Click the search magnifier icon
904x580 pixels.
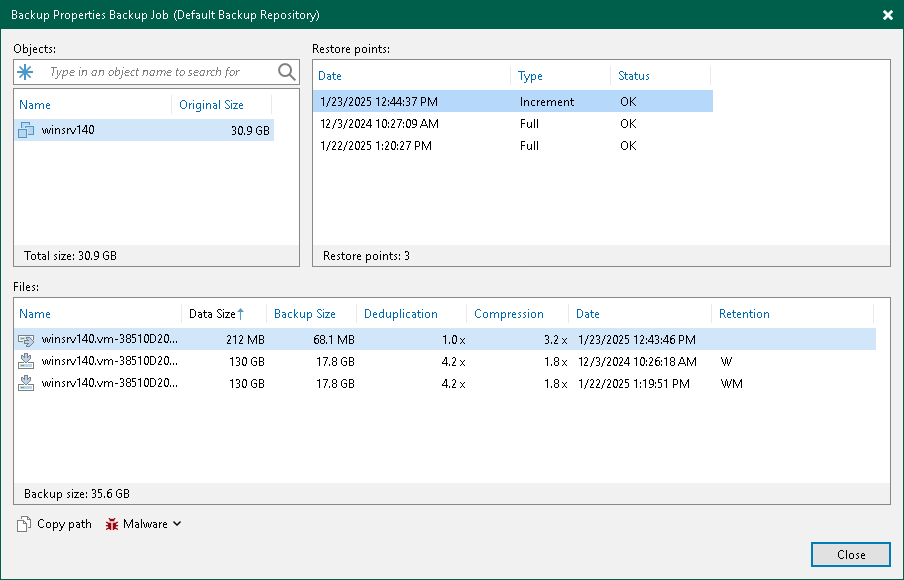tap(287, 72)
